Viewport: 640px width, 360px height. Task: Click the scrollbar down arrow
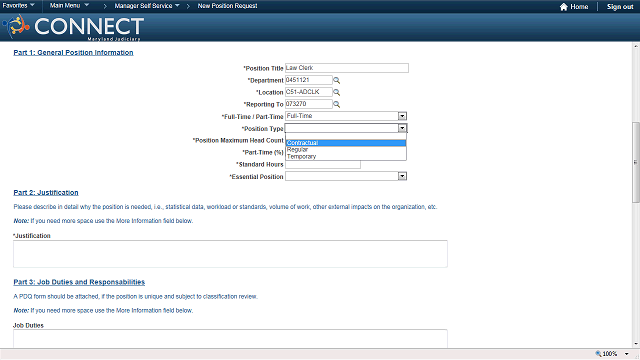pyautogui.click(x=636, y=344)
